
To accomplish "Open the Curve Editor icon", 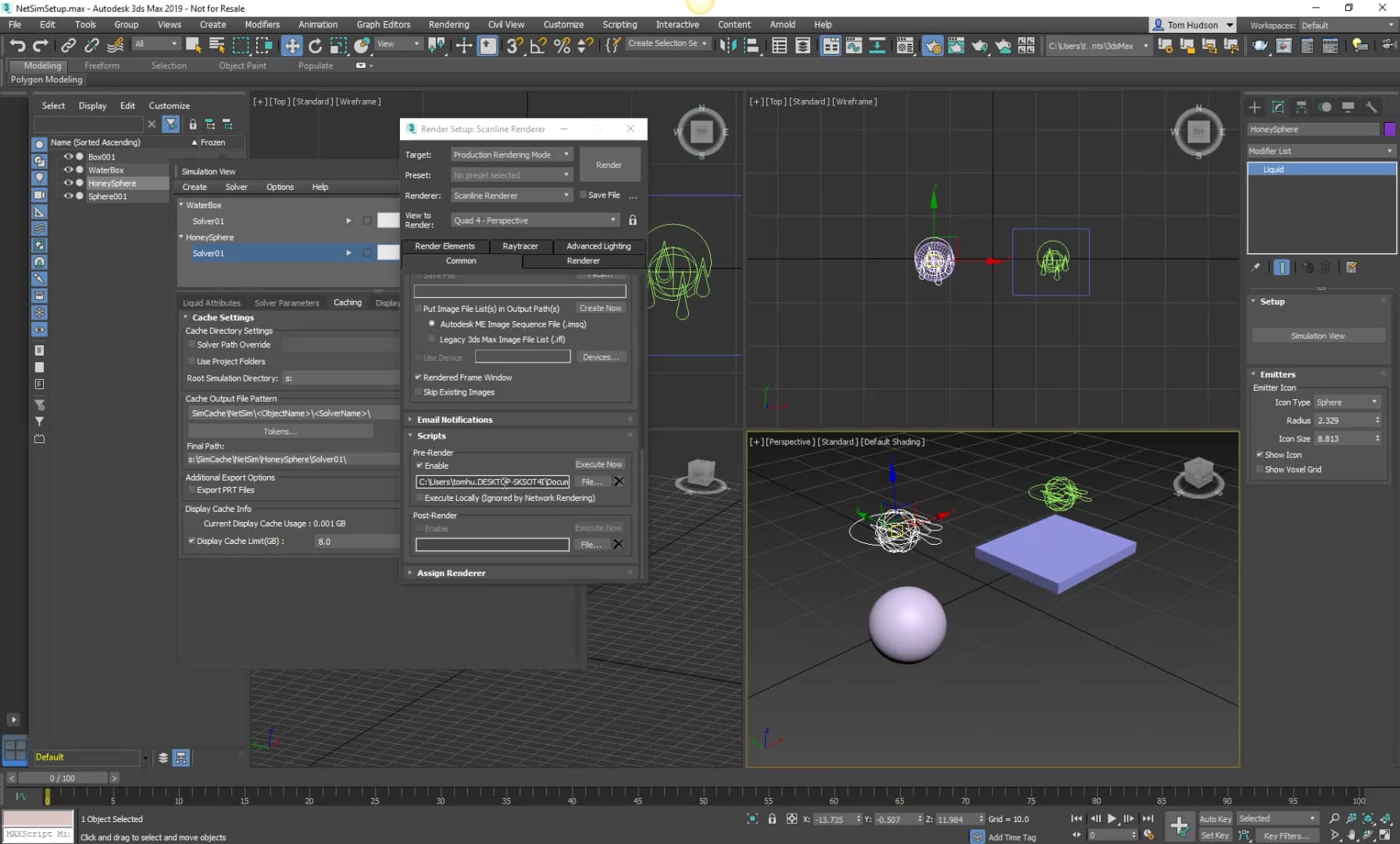I will pyautogui.click(x=854, y=45).
